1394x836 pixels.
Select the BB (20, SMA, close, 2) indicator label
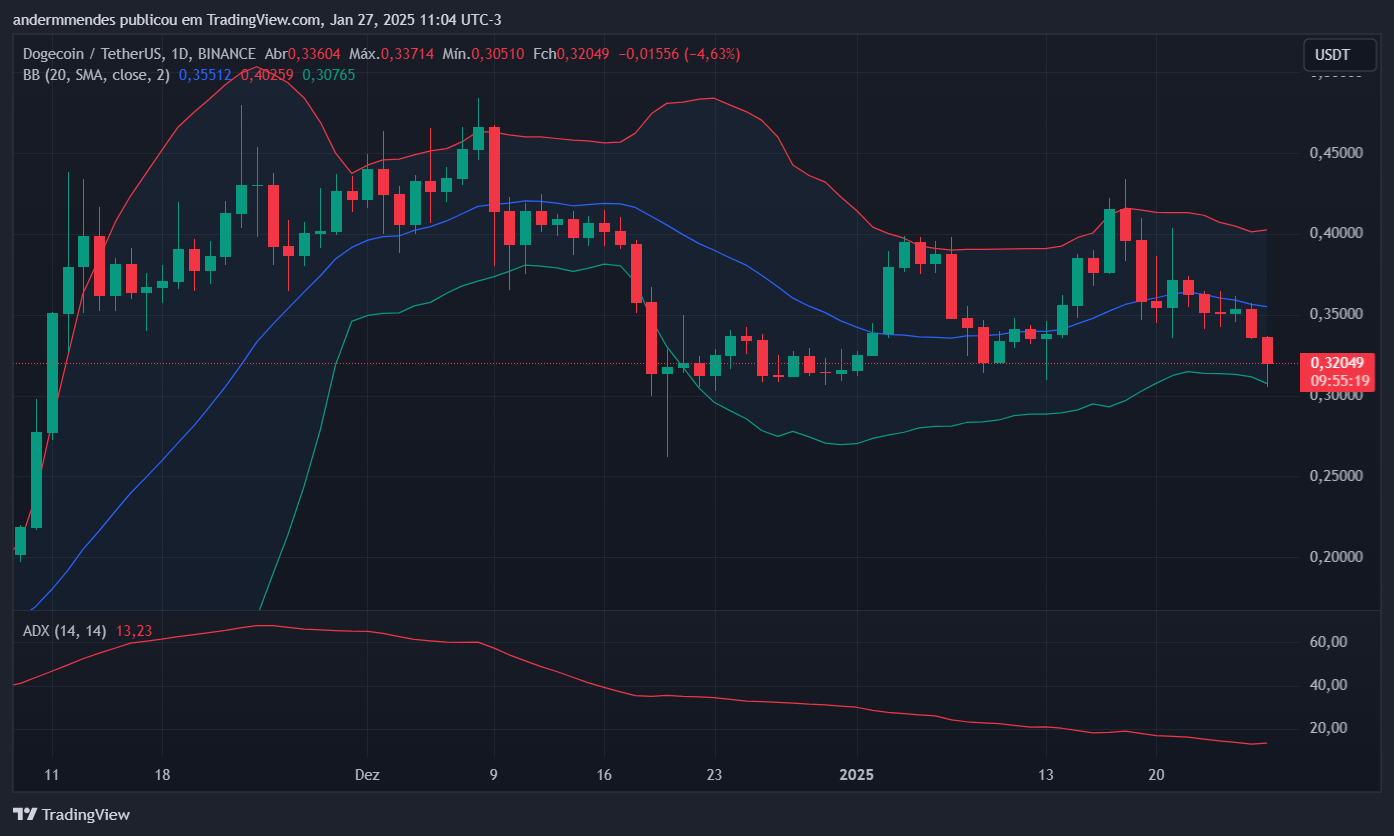point(97,74)
